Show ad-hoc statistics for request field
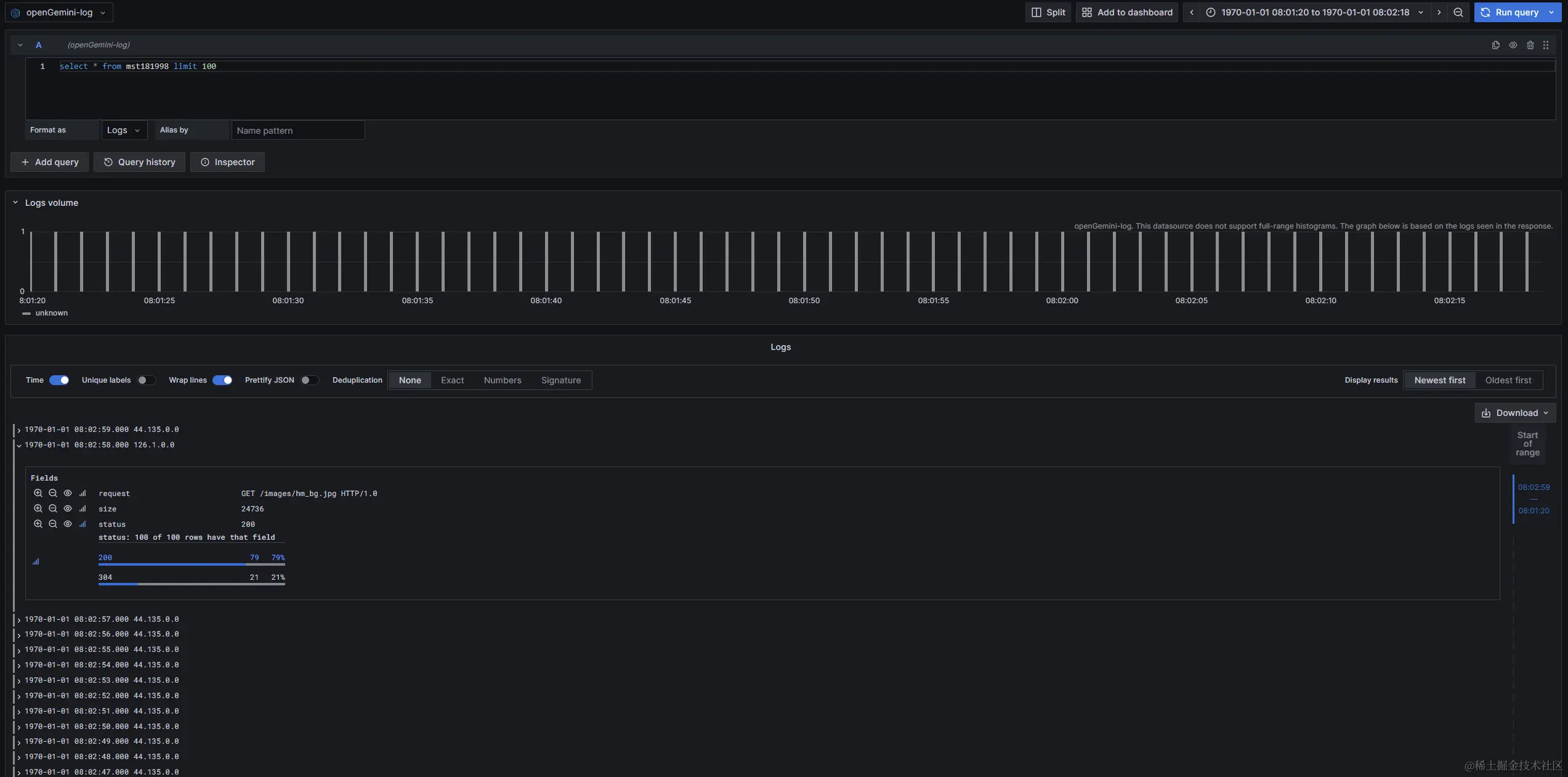Screen dimensions: 1568x777 click(83, 493)
